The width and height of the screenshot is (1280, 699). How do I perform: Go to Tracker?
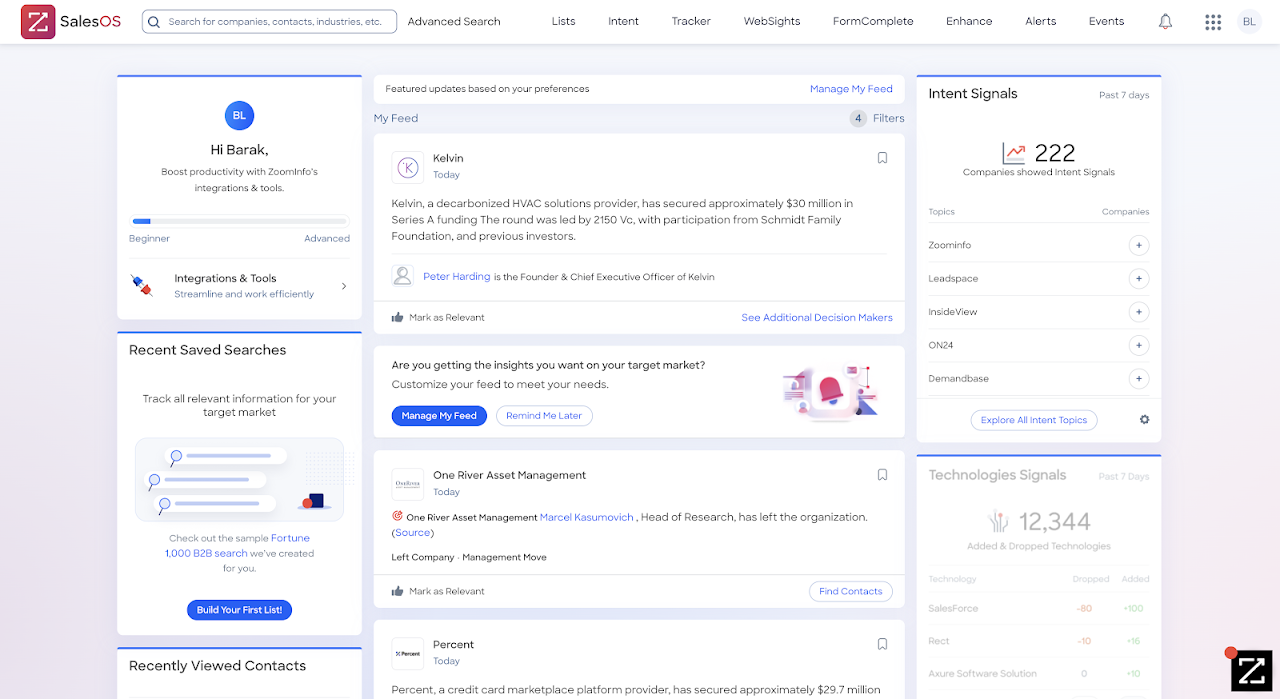[x=691, y=21]
